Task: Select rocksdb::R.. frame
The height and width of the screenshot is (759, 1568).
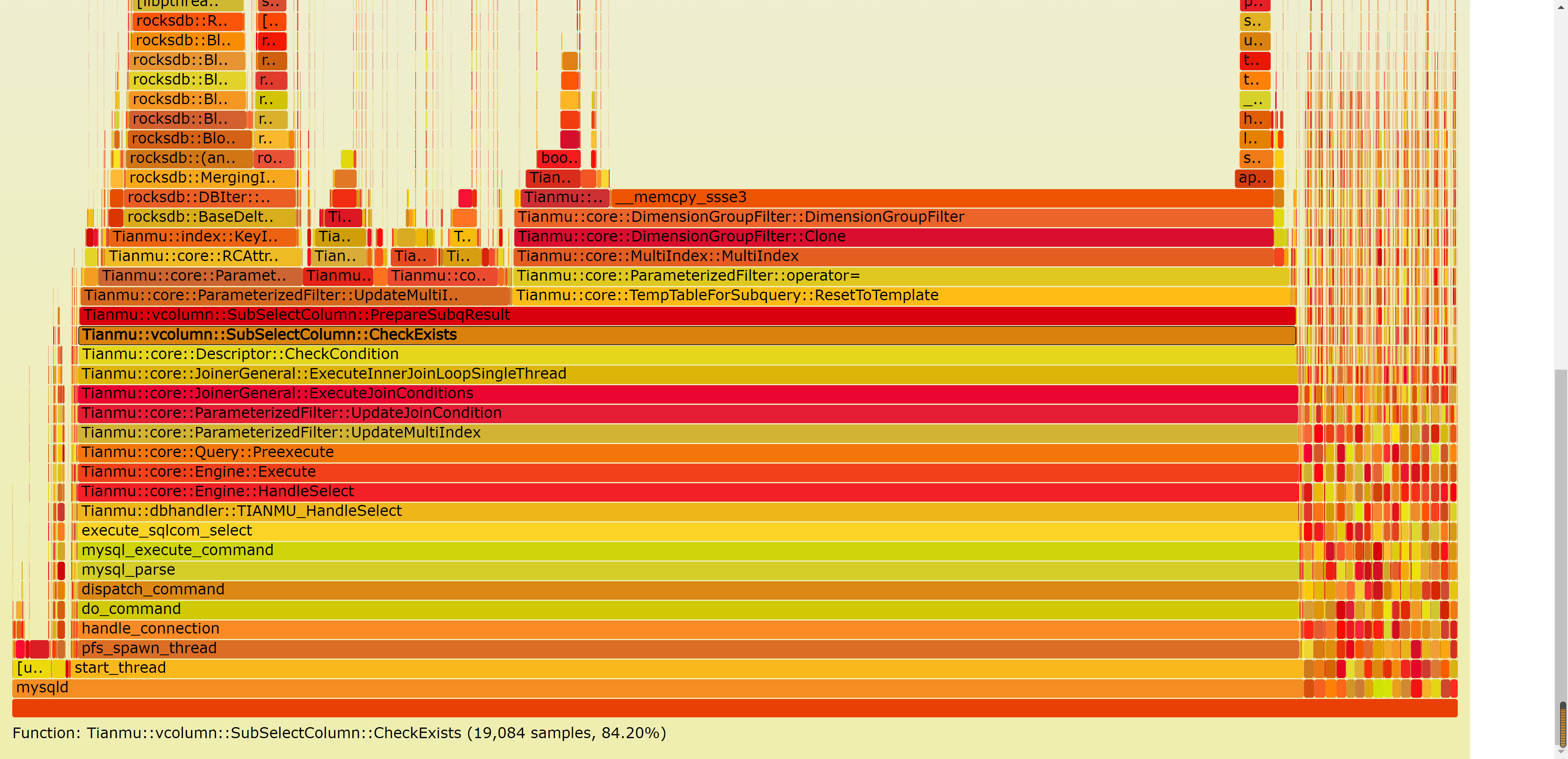Action: (188, 21)
